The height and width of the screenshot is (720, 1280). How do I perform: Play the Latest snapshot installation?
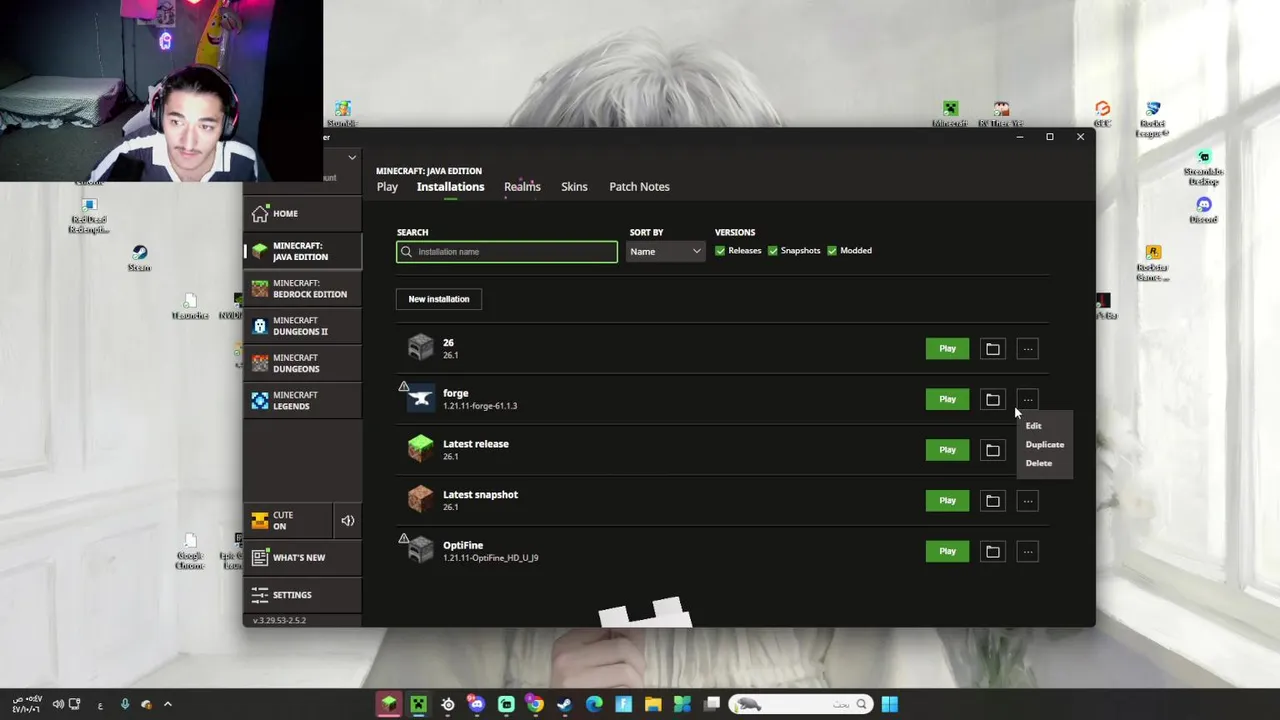click(x=947, y=500)
